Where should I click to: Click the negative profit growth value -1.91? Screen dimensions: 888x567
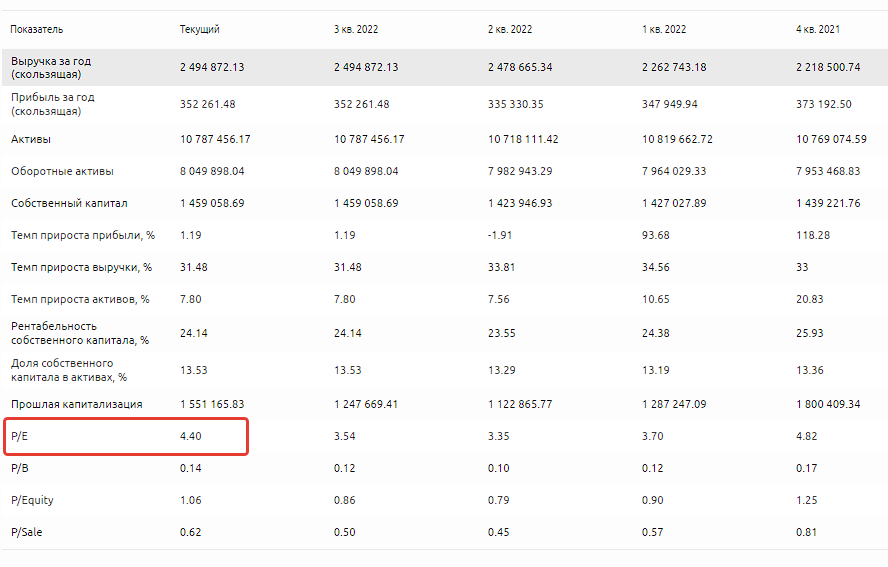pyautogui.click(x=501, y=235)
